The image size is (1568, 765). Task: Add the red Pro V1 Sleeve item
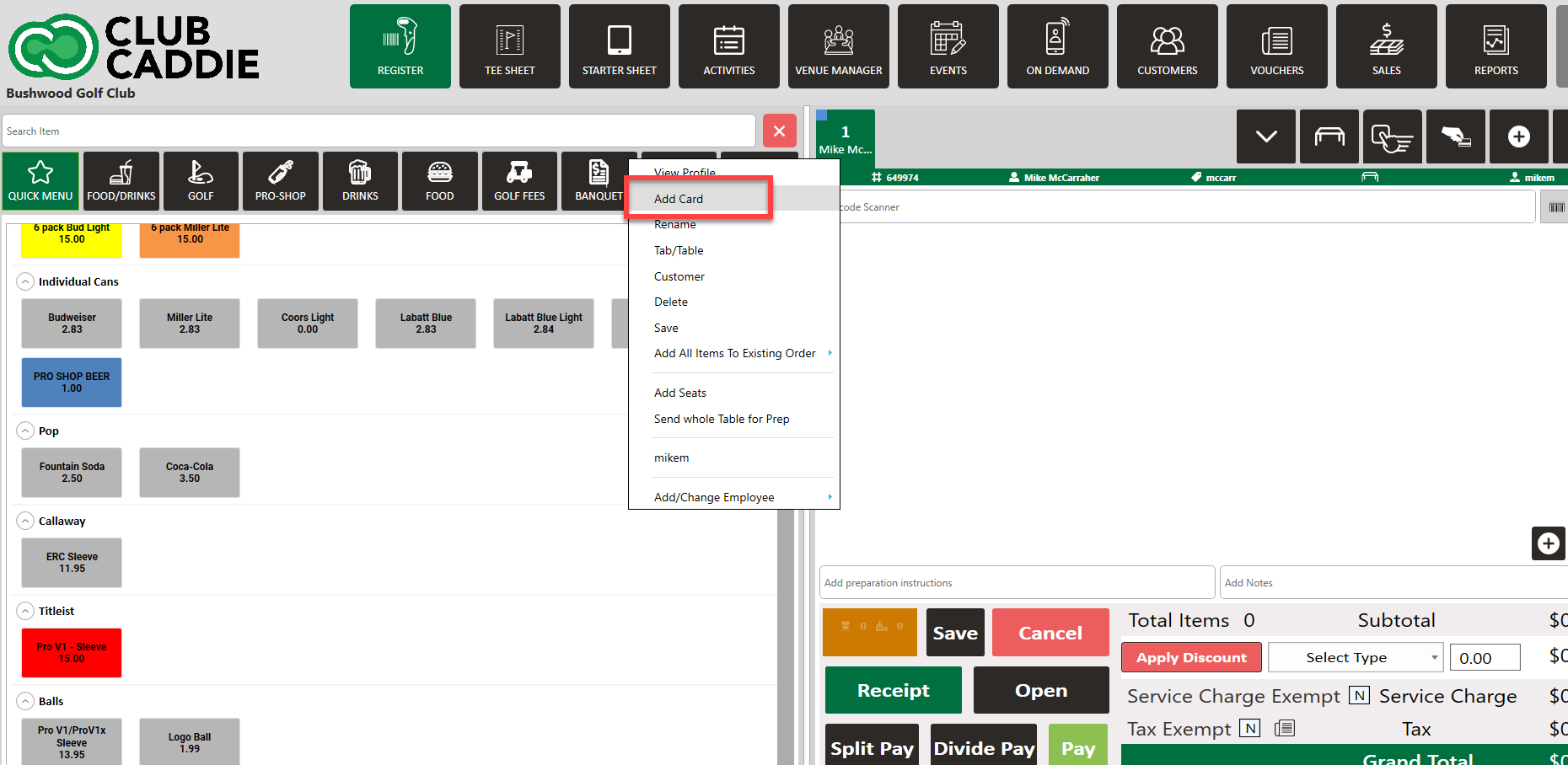(72, 653)
